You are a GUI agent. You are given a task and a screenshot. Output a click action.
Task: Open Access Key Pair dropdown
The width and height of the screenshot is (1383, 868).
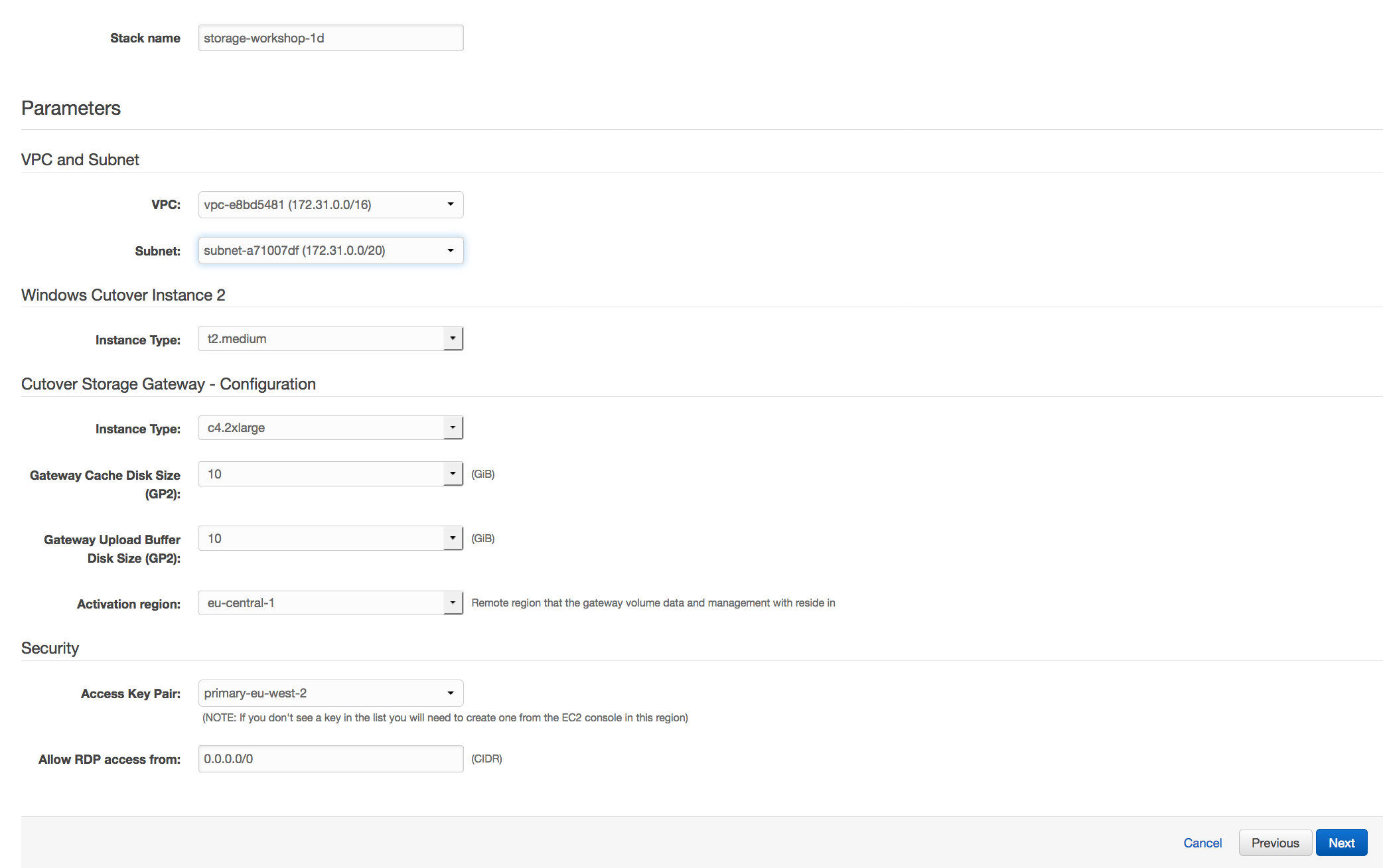(x=330, y=693)
